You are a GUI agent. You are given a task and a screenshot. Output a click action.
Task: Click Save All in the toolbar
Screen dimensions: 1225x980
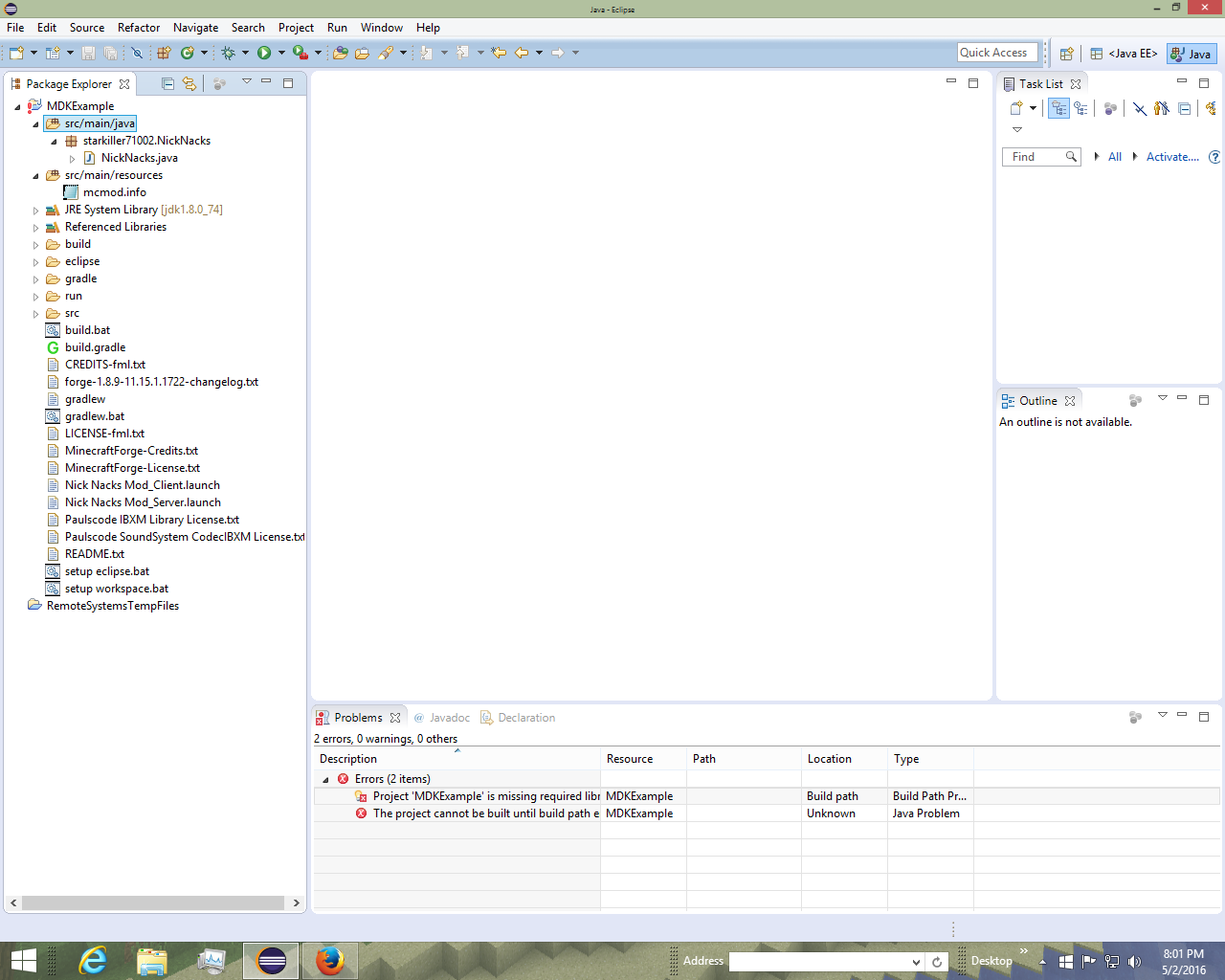(110, 53)
